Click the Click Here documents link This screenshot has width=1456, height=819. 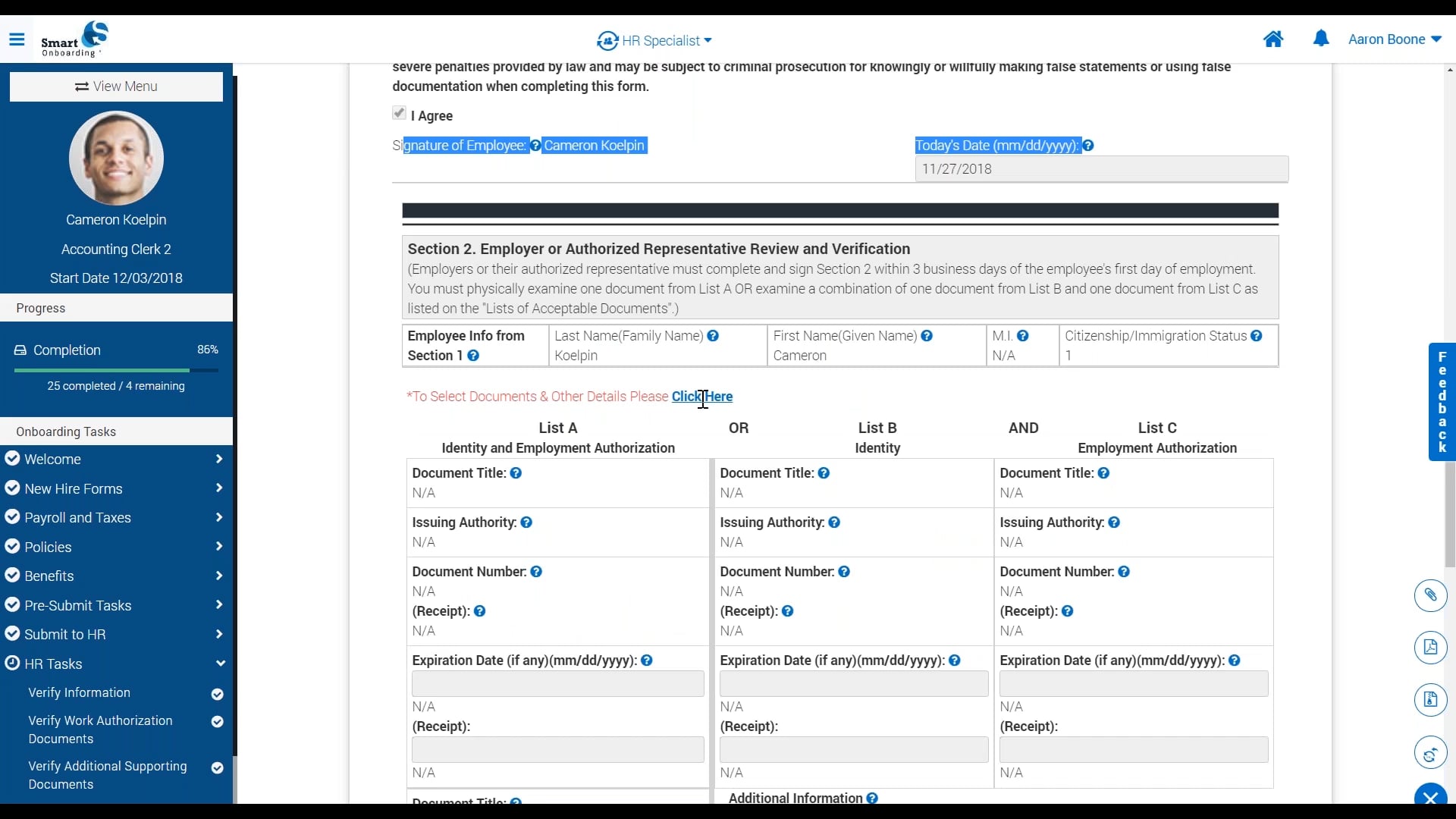[702, 396]
